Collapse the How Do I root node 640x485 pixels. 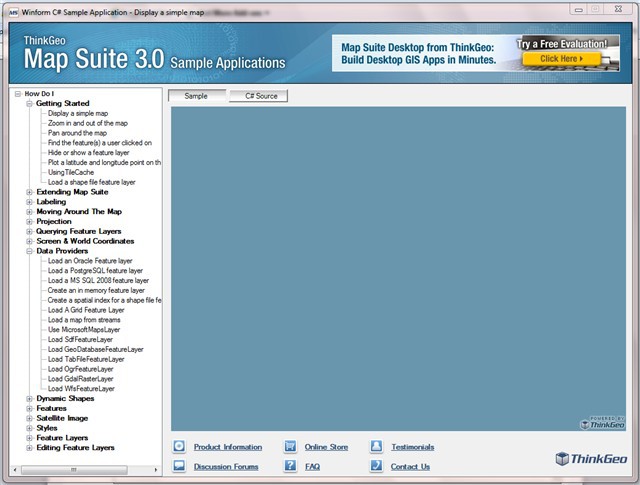point(18,93)
